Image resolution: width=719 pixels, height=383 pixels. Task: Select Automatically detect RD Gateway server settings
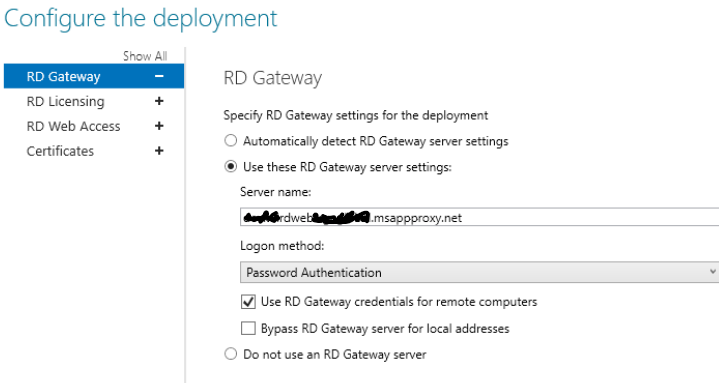(x=231, y=140)
